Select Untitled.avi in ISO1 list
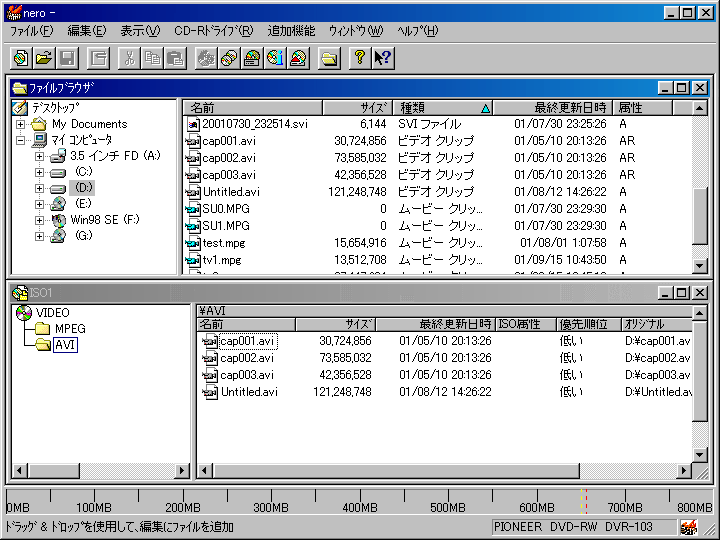 tap(249, 392)
